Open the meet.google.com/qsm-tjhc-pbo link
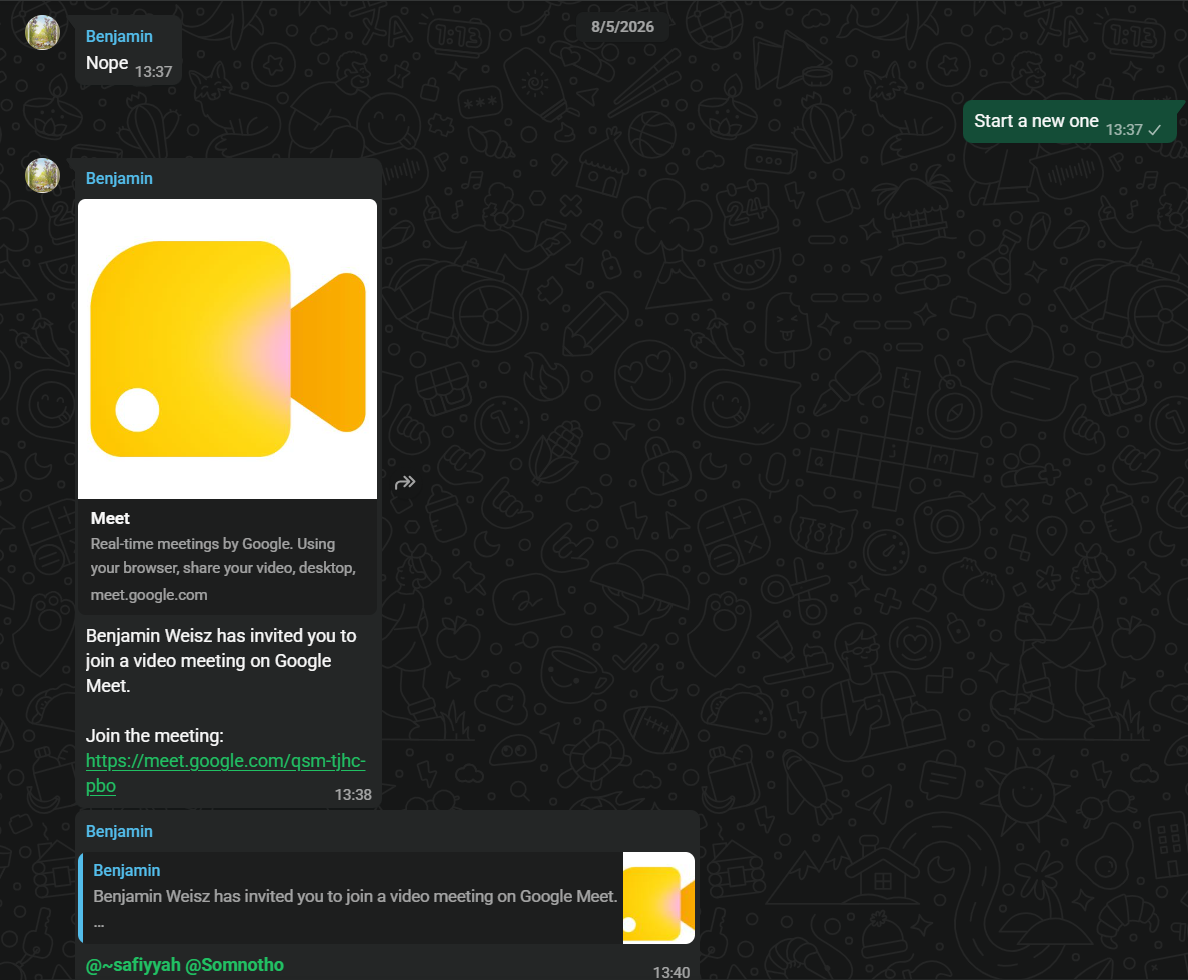Image resolution: width=1188 pixels, height=980 pixels. tap(225, 772)
